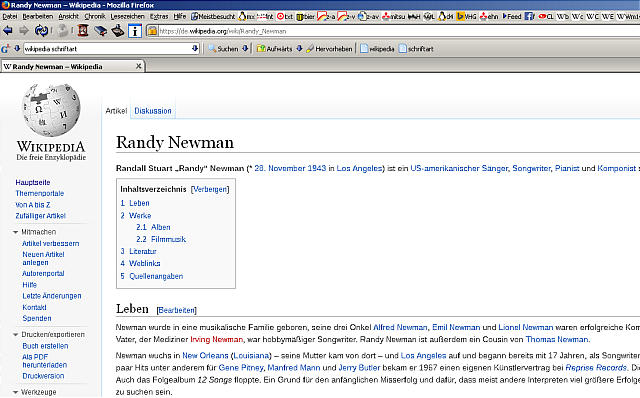Click the back arrow navigation button

click(x=8, y=31)
